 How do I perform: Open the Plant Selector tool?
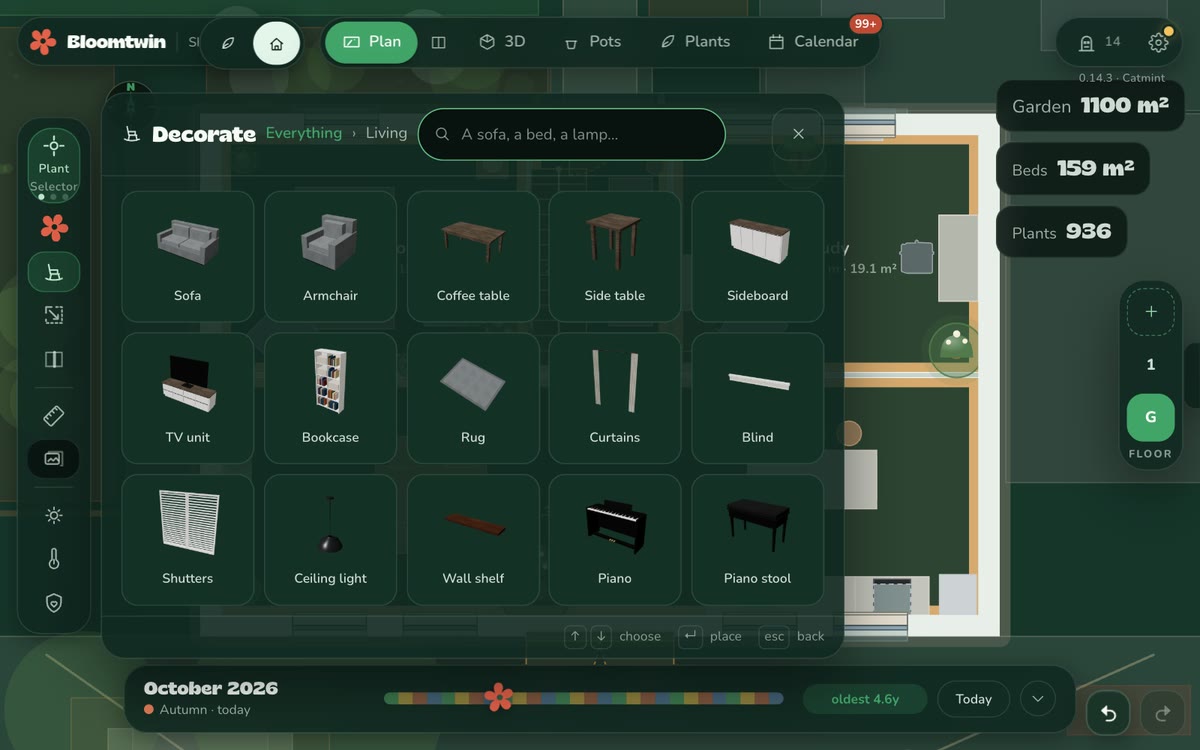54,166
